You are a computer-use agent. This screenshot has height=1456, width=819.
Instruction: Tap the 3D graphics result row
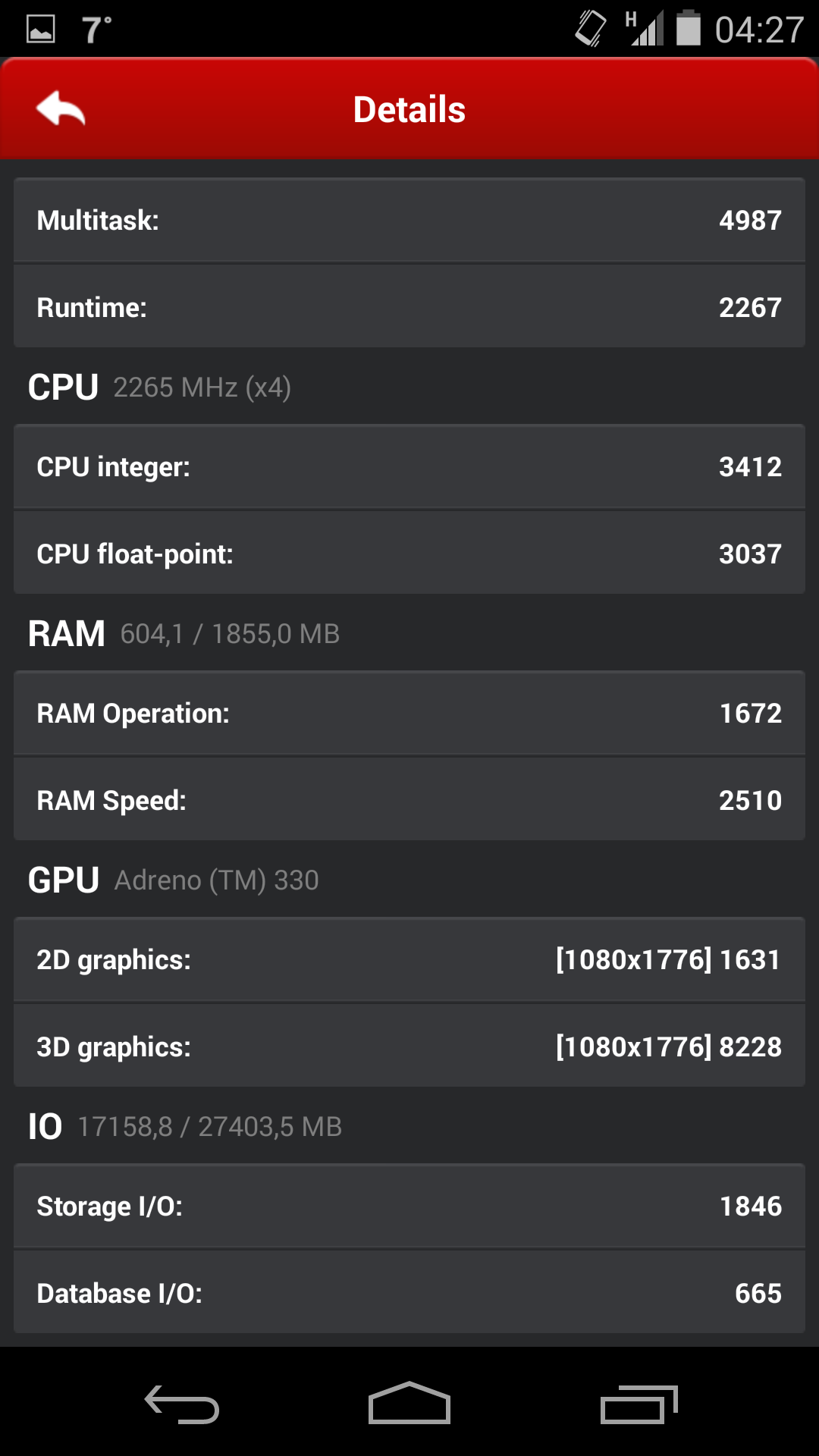pos(409,1046)
